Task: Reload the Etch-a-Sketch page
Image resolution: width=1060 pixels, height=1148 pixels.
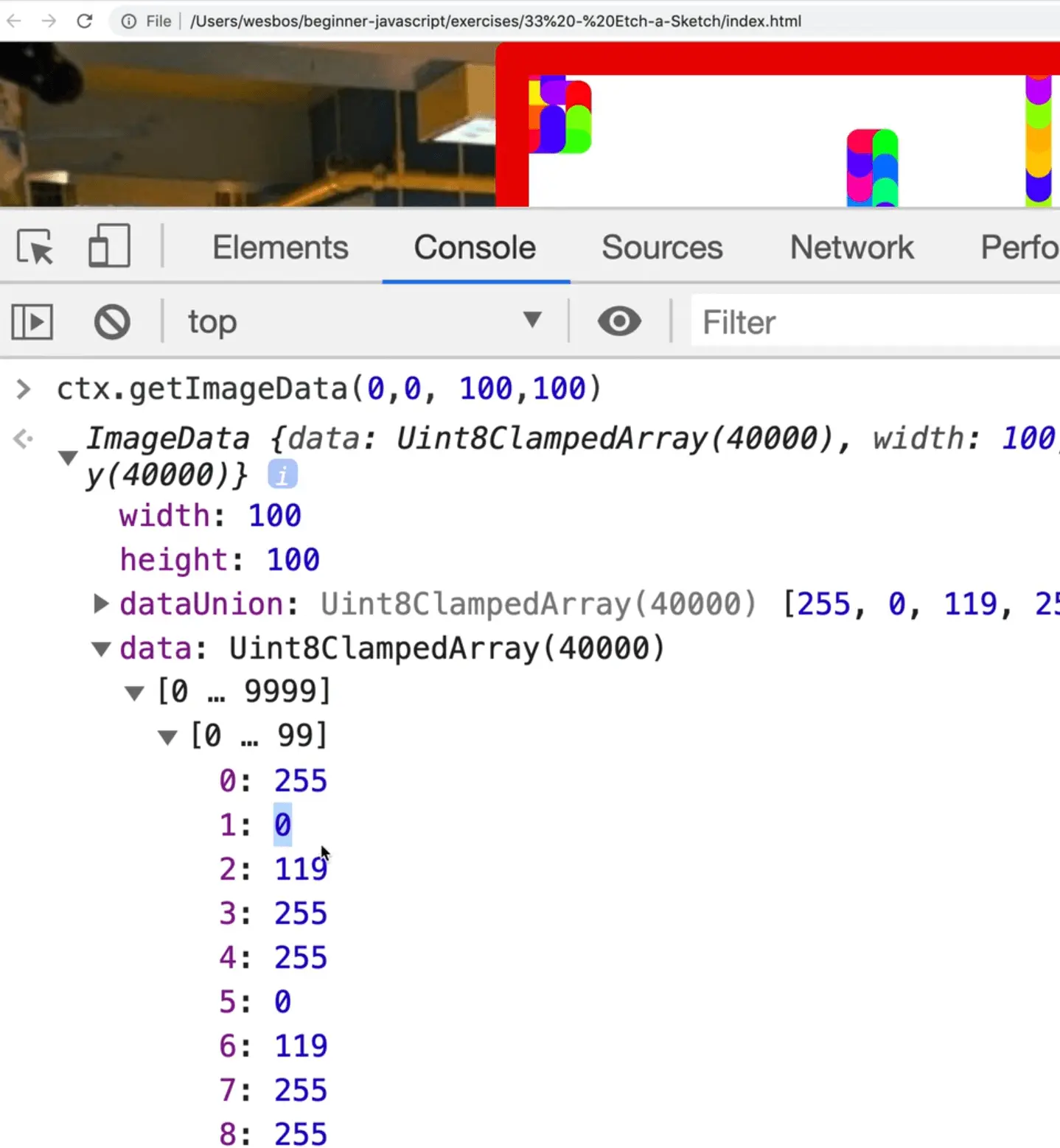Action: 83,21
